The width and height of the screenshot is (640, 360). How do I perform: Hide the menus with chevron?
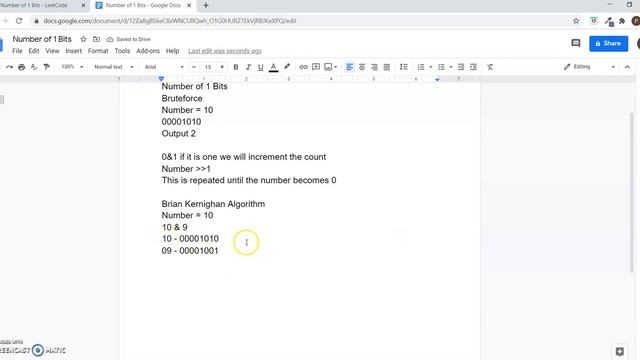click(627, 67)
